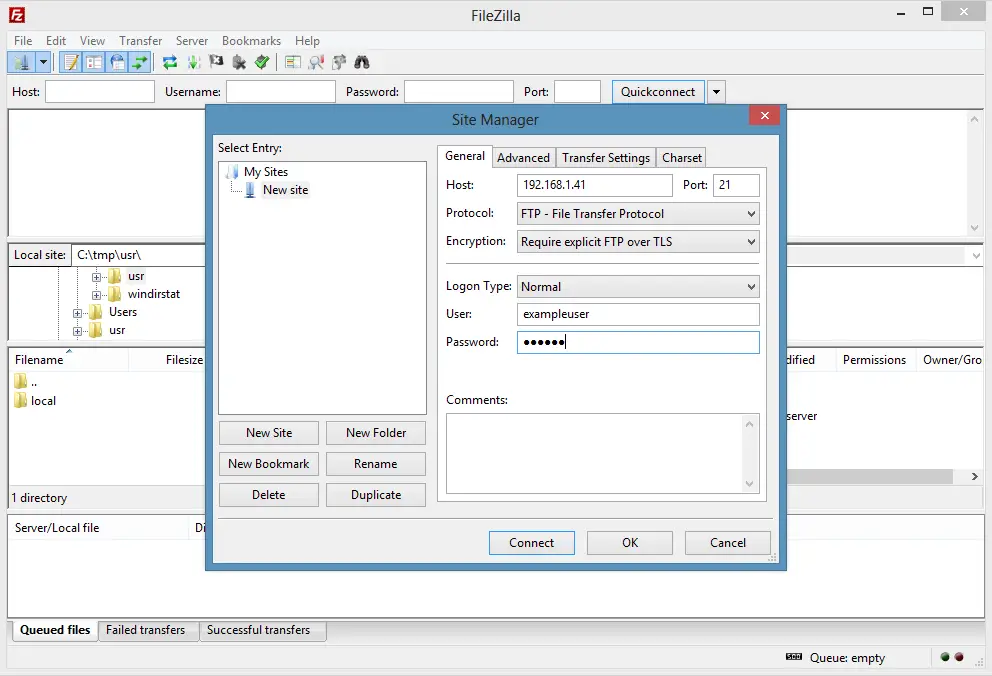The image size is (992, 676).
Task: Click the disconnect from server icon
Action: point(239,62)
